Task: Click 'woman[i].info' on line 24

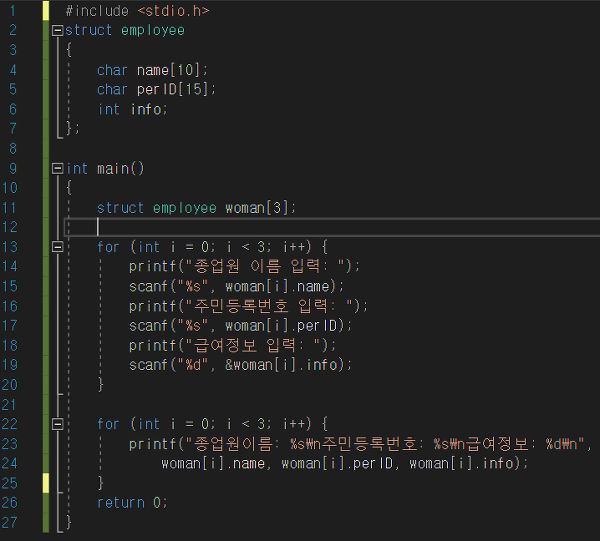Action: (461, 464)
